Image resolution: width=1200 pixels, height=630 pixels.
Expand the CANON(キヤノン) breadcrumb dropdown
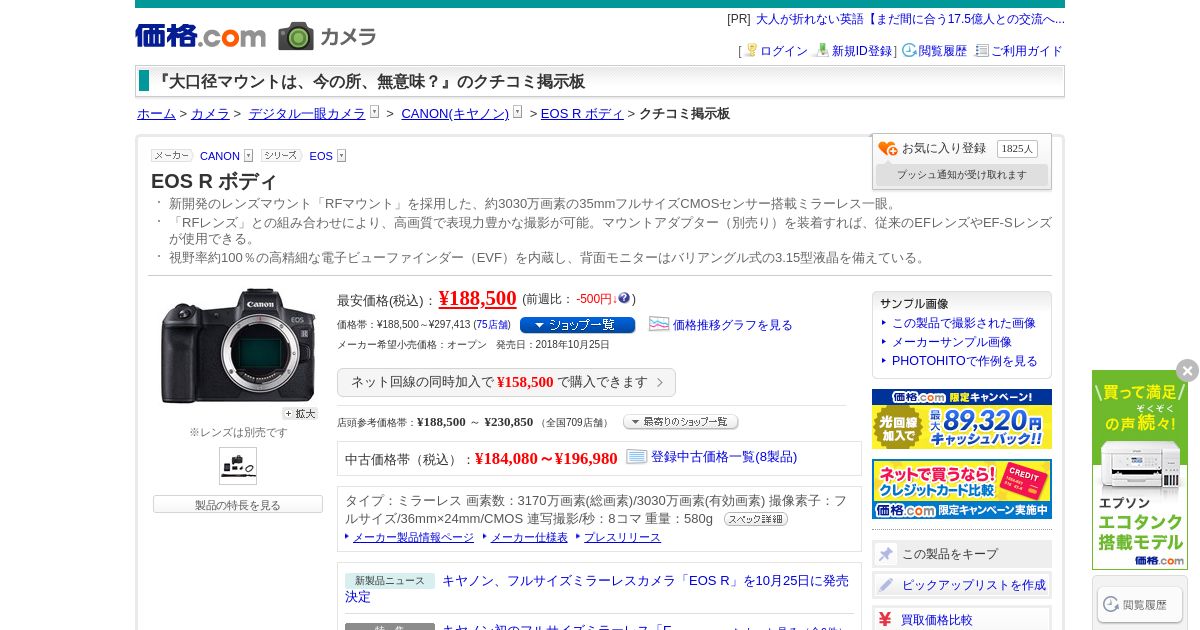point(517,112)
